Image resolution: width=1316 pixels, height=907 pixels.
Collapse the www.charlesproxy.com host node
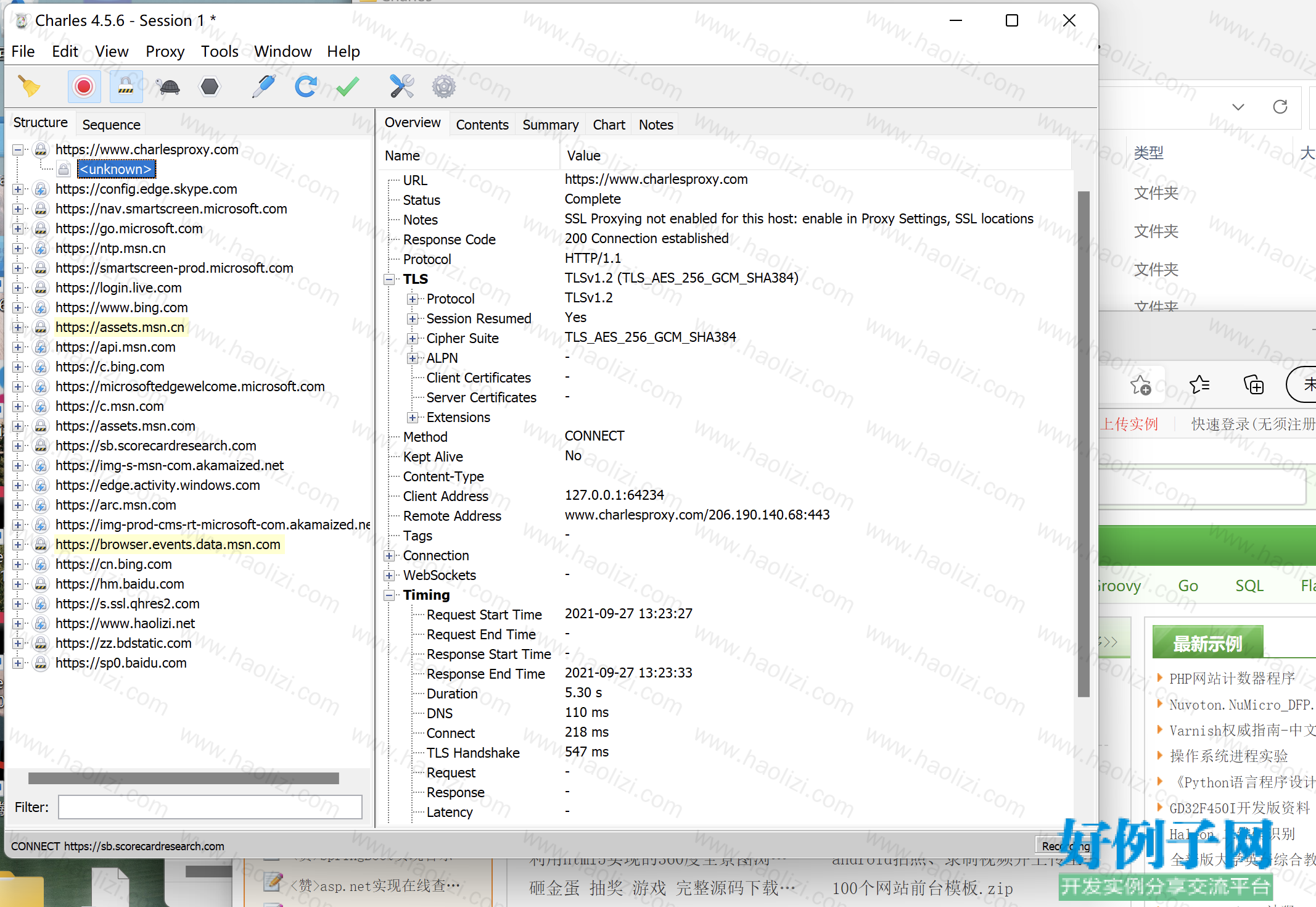click(x=18, y=150)
